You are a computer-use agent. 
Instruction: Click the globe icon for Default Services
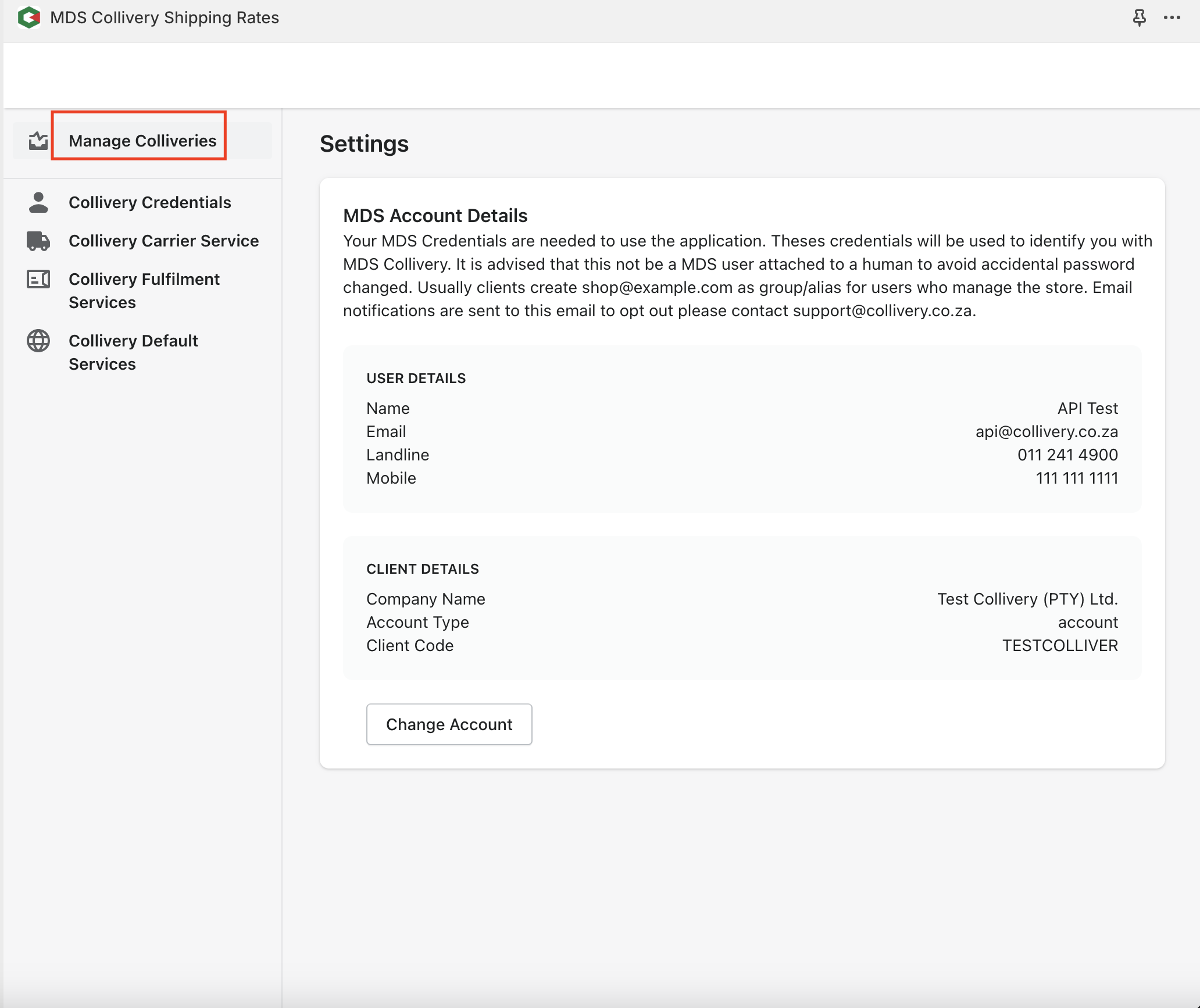[x=38, y=341]
